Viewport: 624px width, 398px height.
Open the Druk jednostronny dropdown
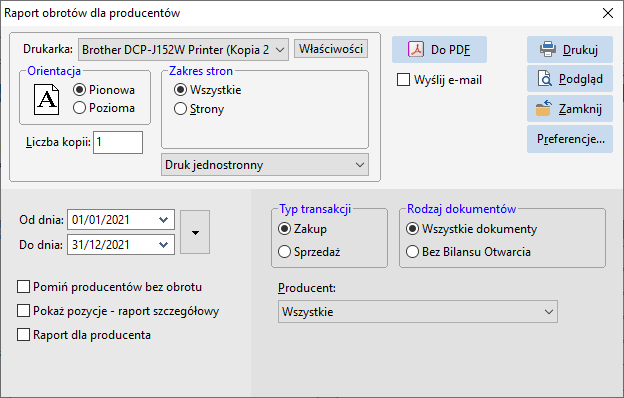tap(265, 165)
